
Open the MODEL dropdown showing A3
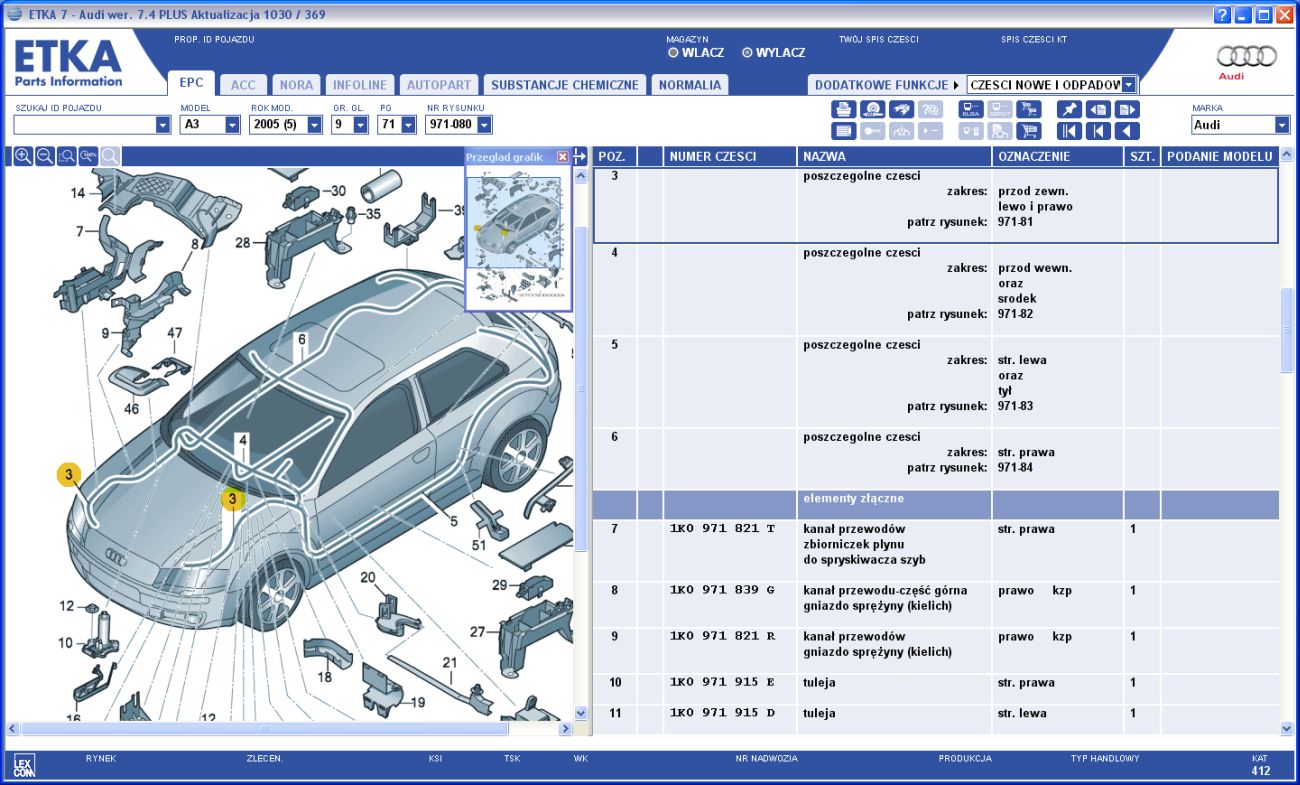pyautogui.click(x=232, y=125)
